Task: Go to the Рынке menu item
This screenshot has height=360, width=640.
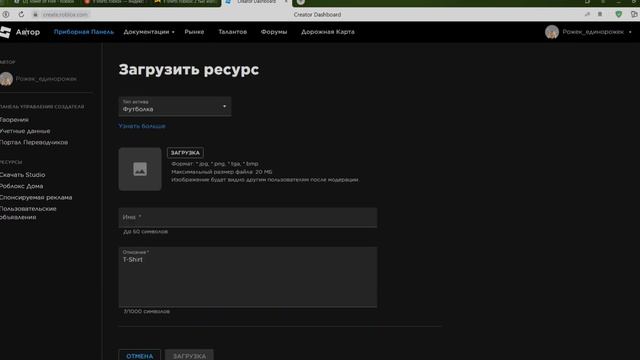Action: 194,32
